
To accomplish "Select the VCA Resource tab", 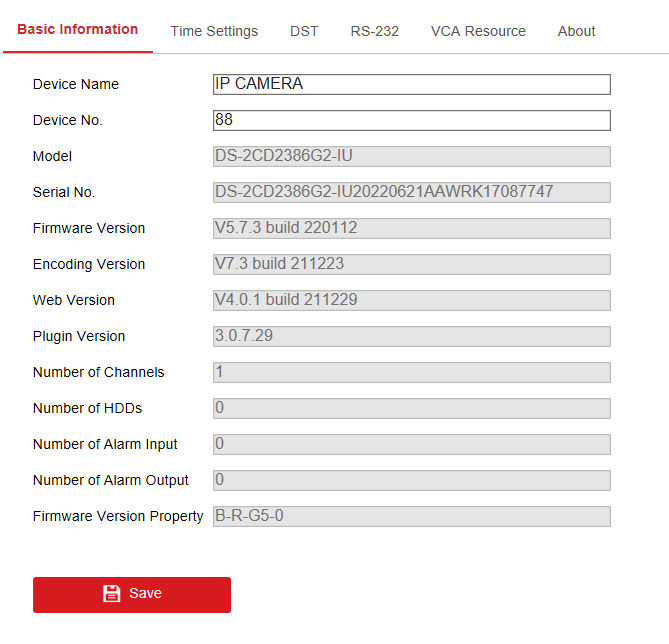I will click(478, 31).
